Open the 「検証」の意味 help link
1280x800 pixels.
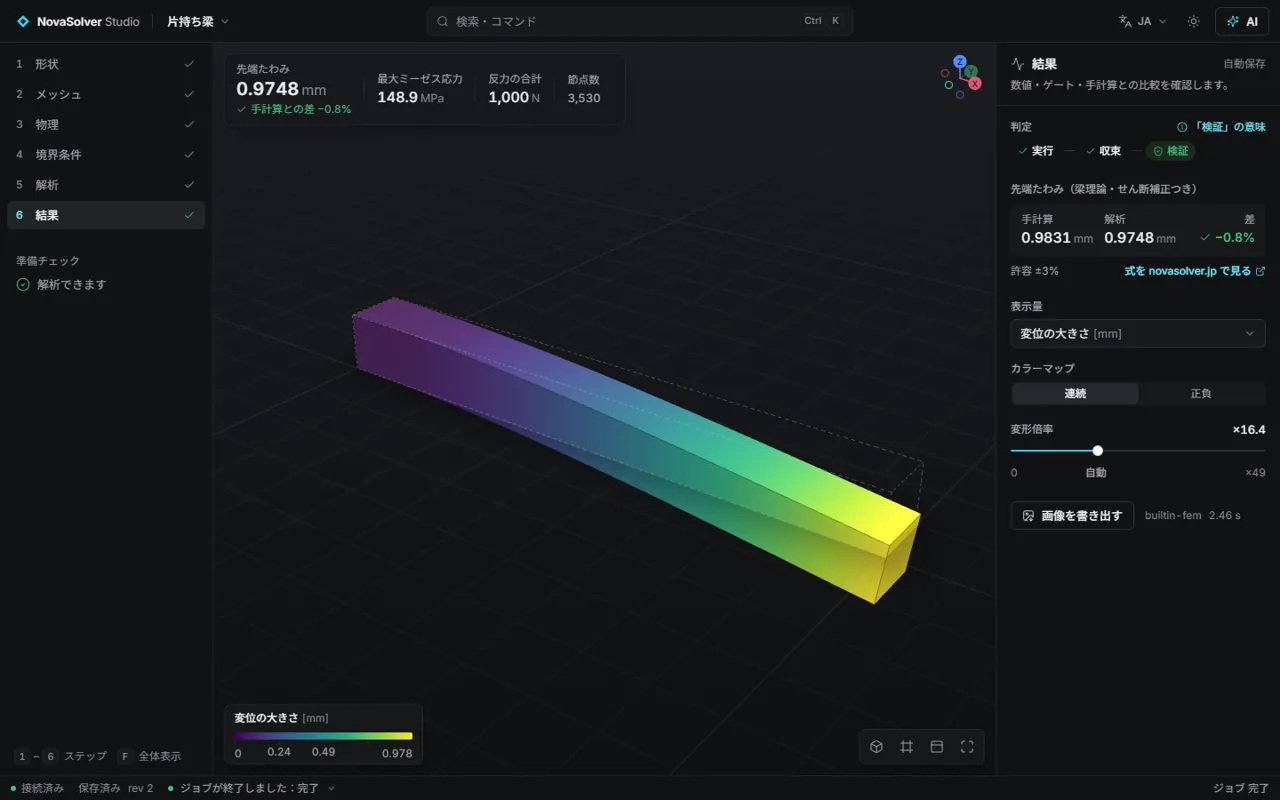(x=1221, y=127)
